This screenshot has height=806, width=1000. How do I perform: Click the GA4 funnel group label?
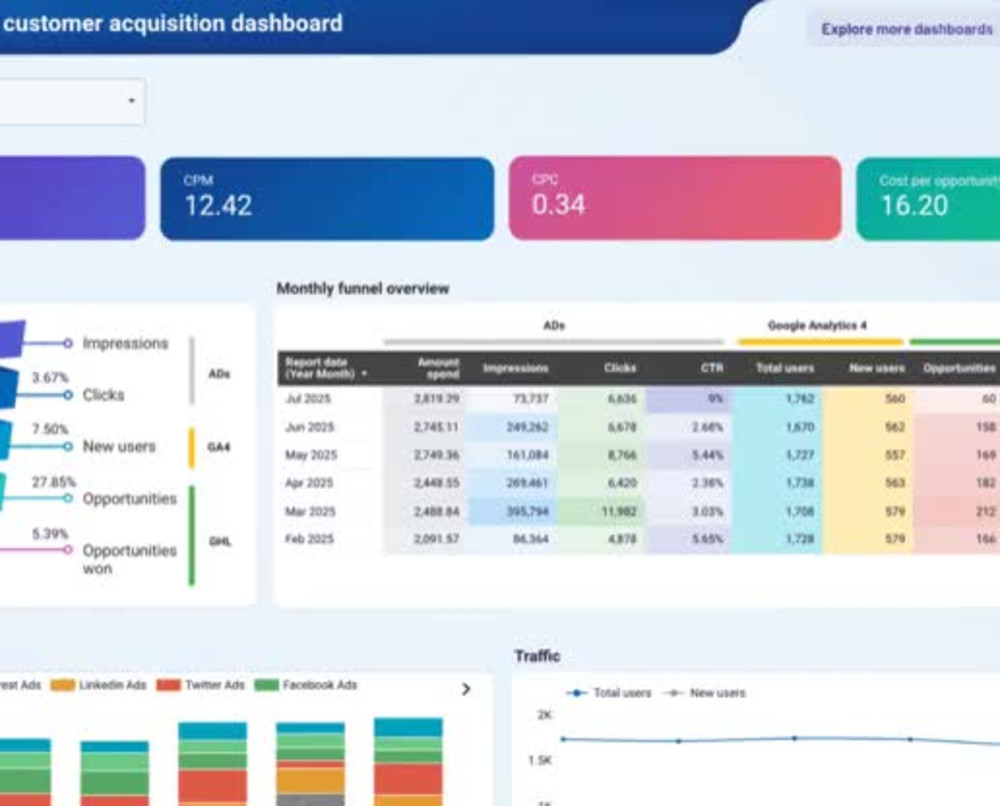pyautogui.click(x=218, y=447)
